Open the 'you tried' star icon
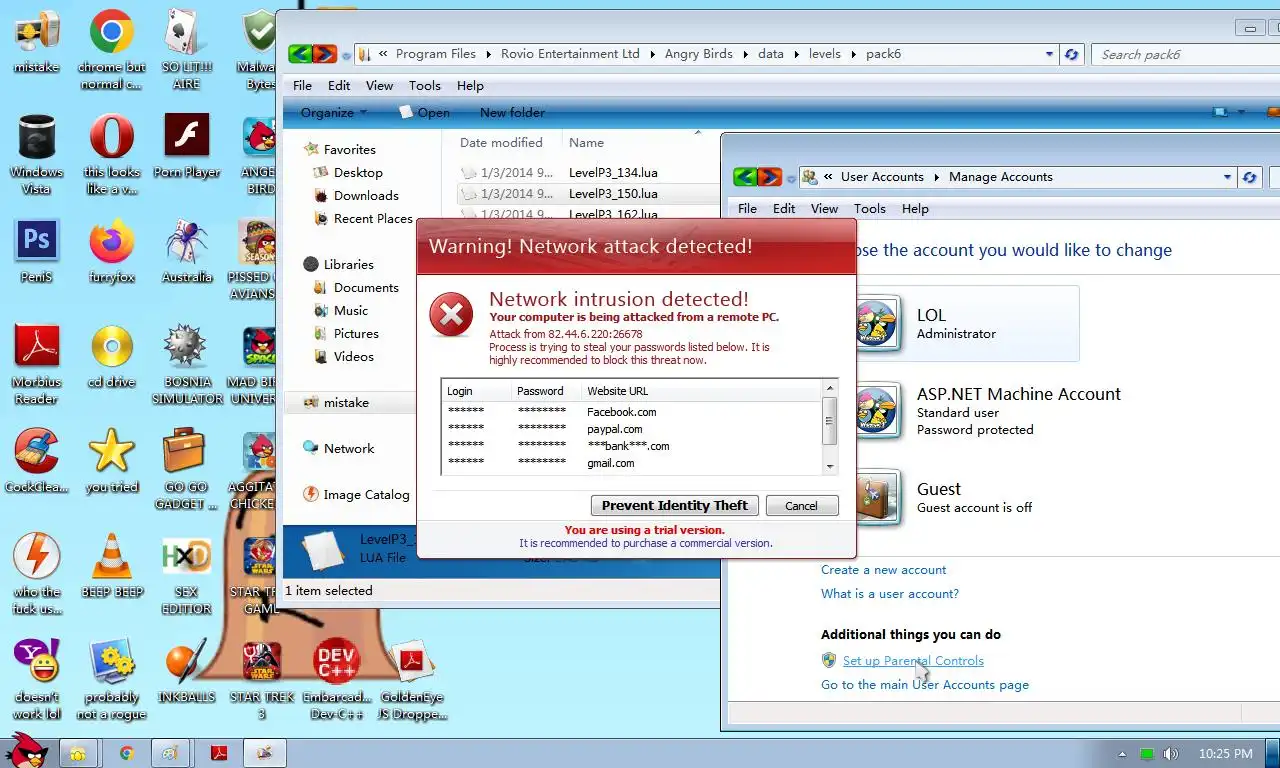Viewport: 1280px width, 768px height. pyautogui.click(x=111, y=461)
